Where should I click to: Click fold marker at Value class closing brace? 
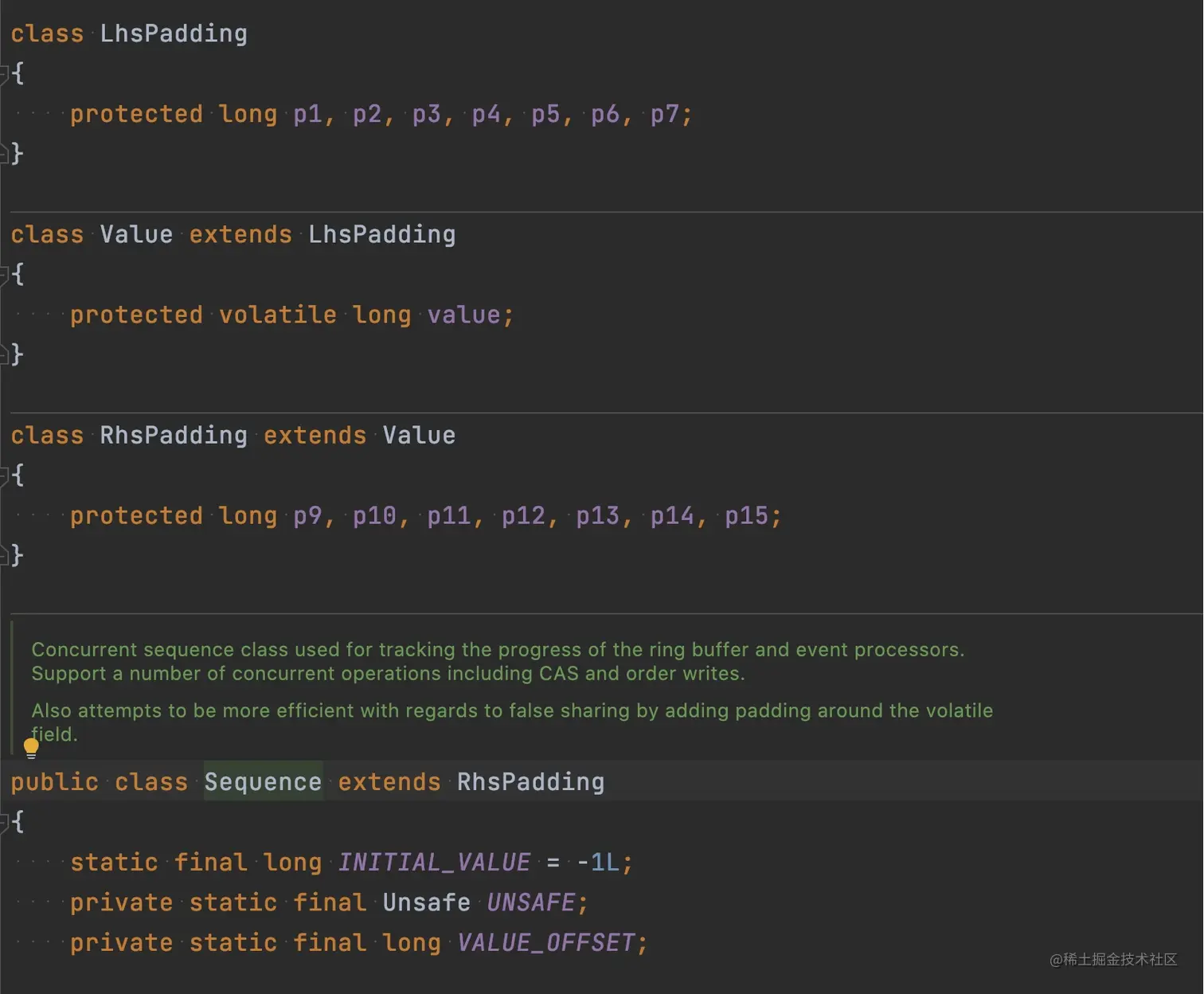4,354
